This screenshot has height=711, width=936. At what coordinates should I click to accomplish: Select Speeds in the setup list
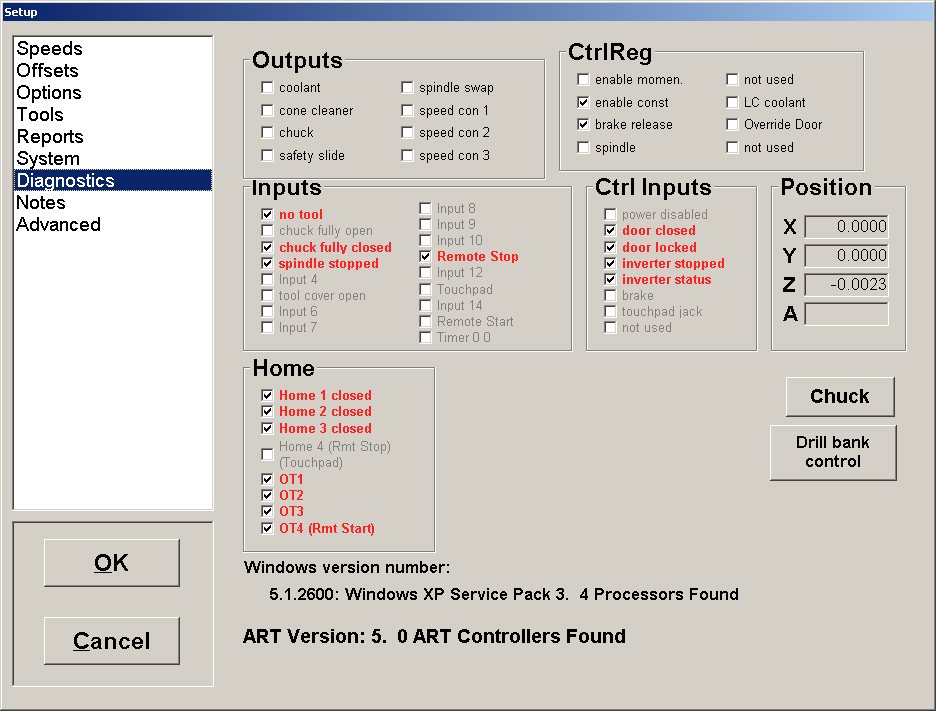(49, 49)
